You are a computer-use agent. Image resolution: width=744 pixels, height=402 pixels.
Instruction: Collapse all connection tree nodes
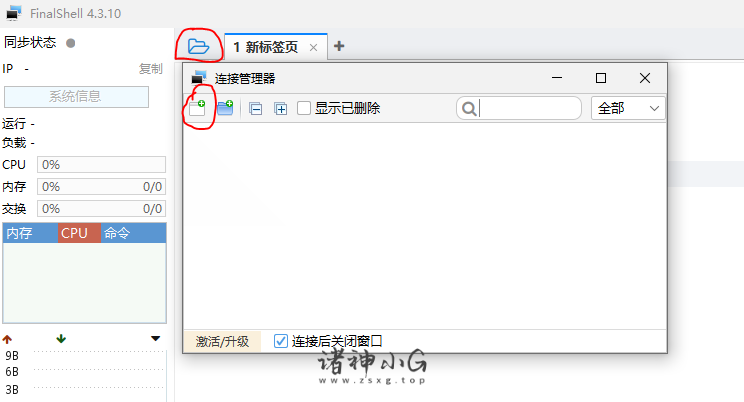[x=255, y=109]
